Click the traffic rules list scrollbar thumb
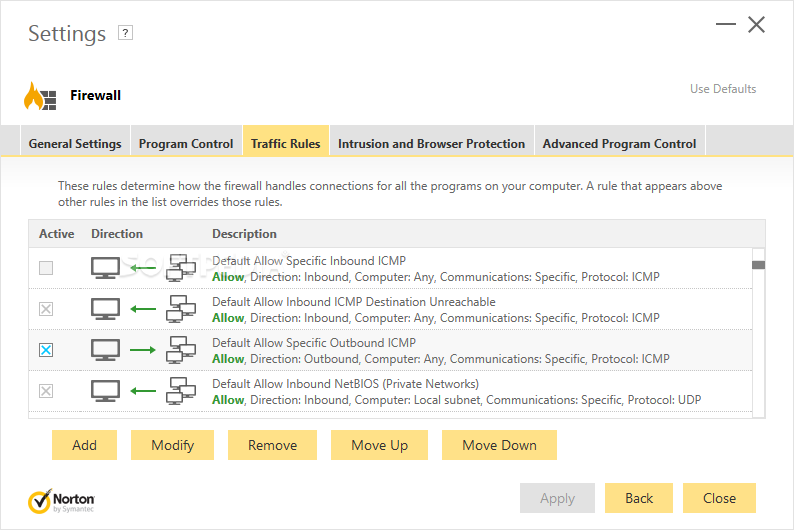 (758, 265)
